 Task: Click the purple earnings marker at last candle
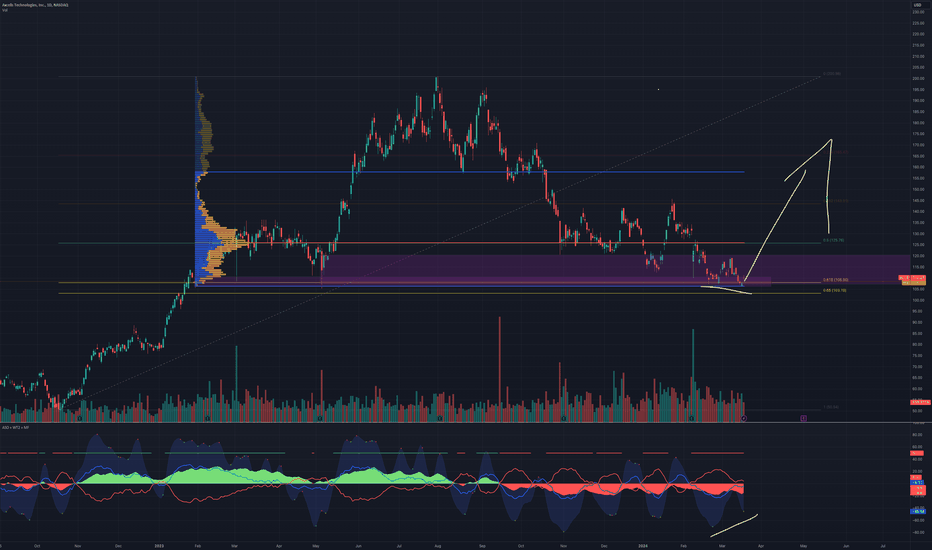pos(744,418)
